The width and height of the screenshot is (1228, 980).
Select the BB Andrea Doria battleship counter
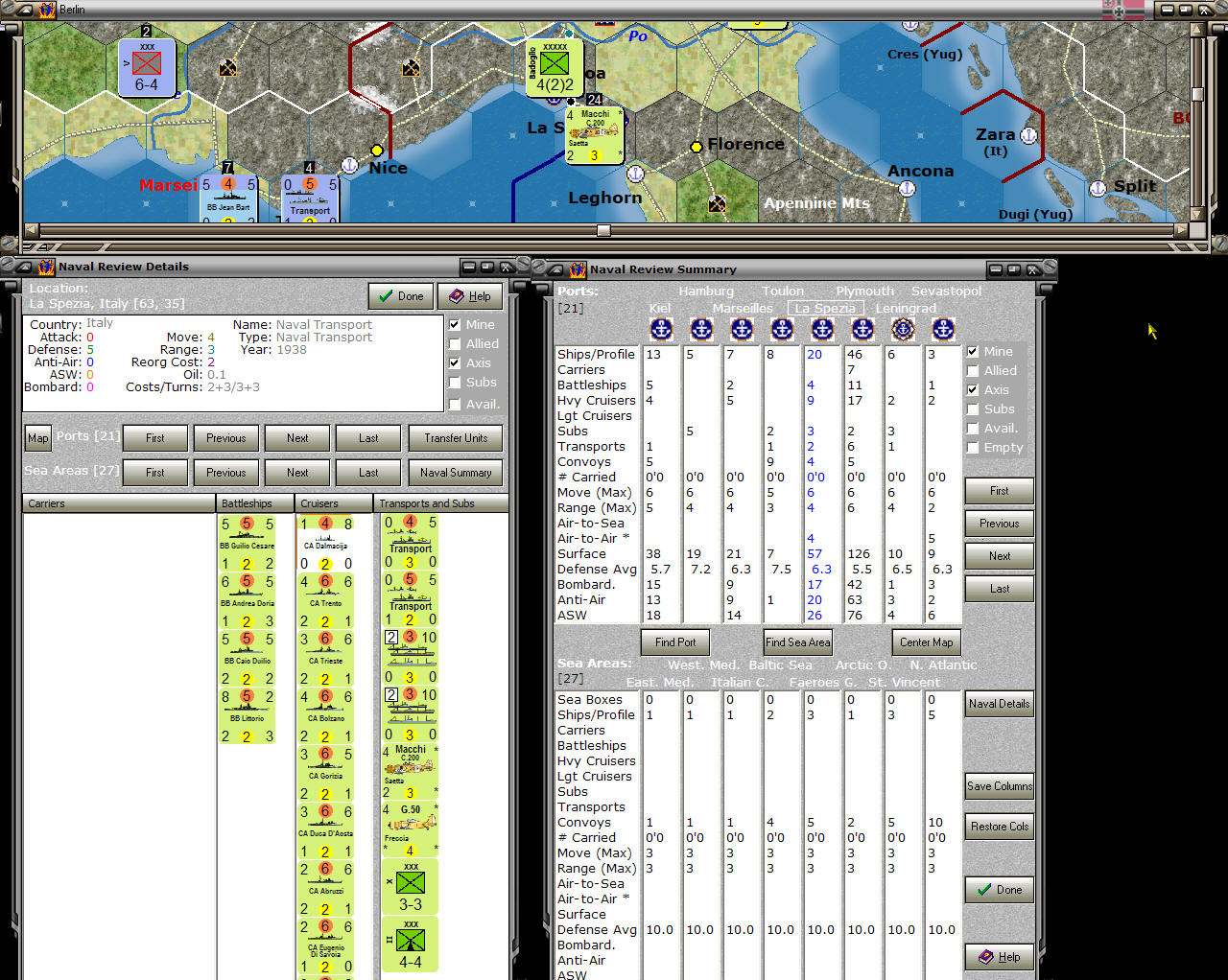[248, 601]
